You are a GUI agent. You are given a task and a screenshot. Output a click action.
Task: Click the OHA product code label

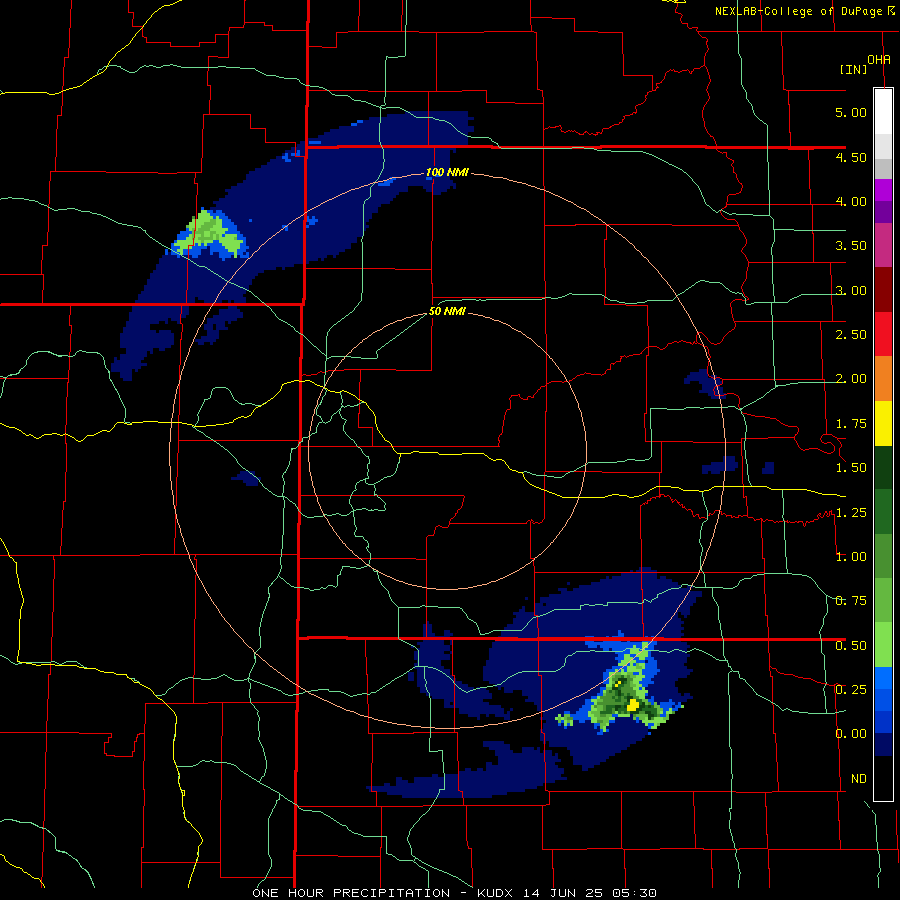879,60
